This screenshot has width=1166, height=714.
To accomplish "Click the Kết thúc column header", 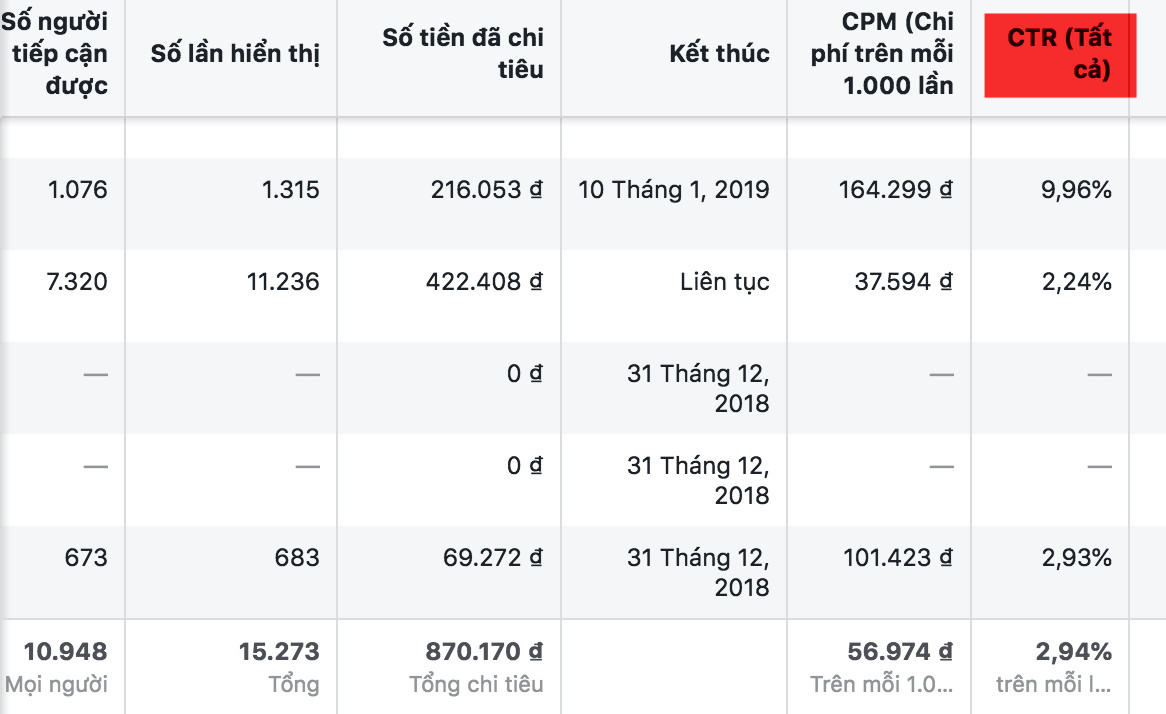I will (x=719, y=53).
